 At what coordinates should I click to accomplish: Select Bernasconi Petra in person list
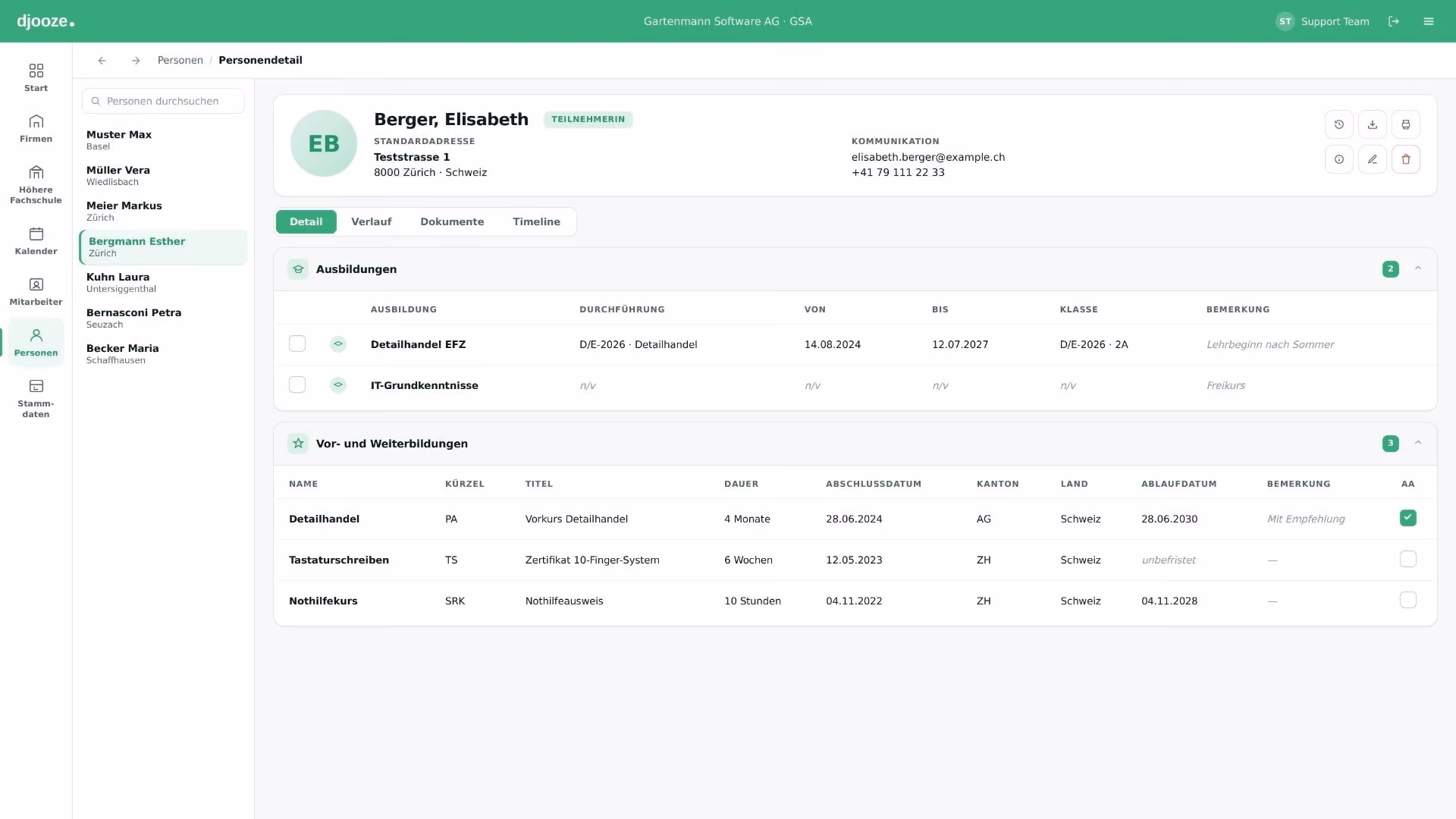[163, 318]
